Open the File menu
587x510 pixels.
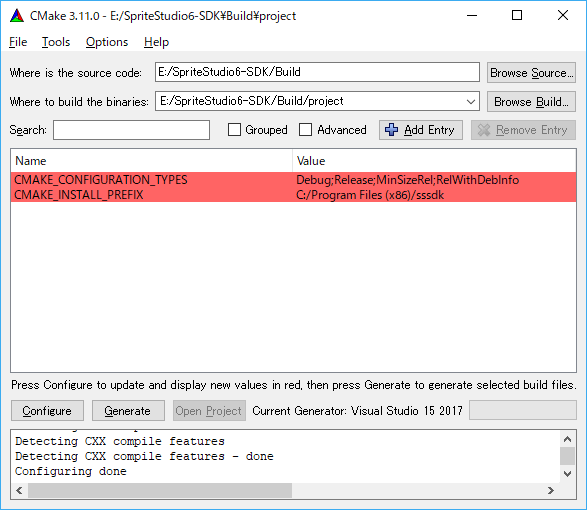pyautogui.click(x=18, y=42)
